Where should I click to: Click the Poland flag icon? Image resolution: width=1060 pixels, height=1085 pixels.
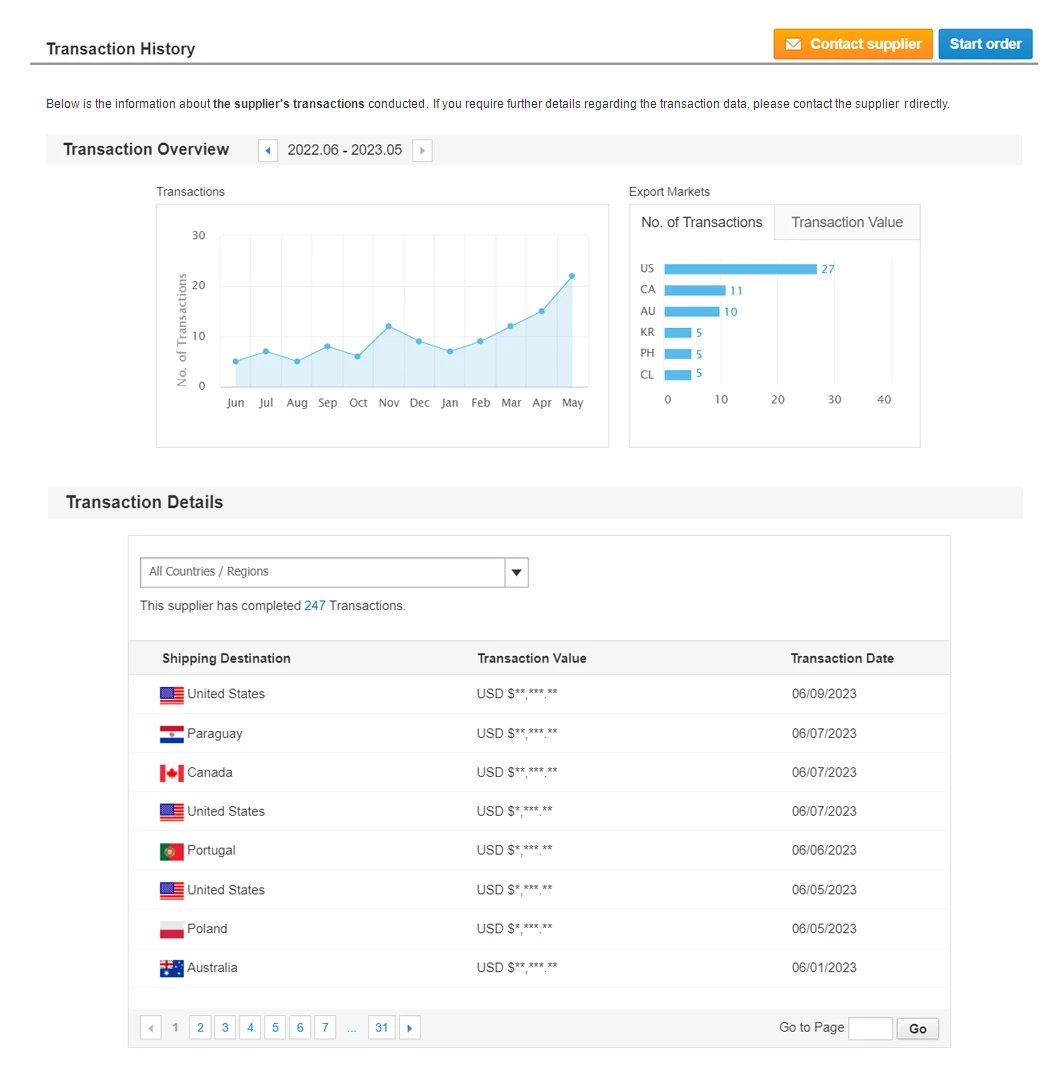pyautogui.click(x=171, y=929)
